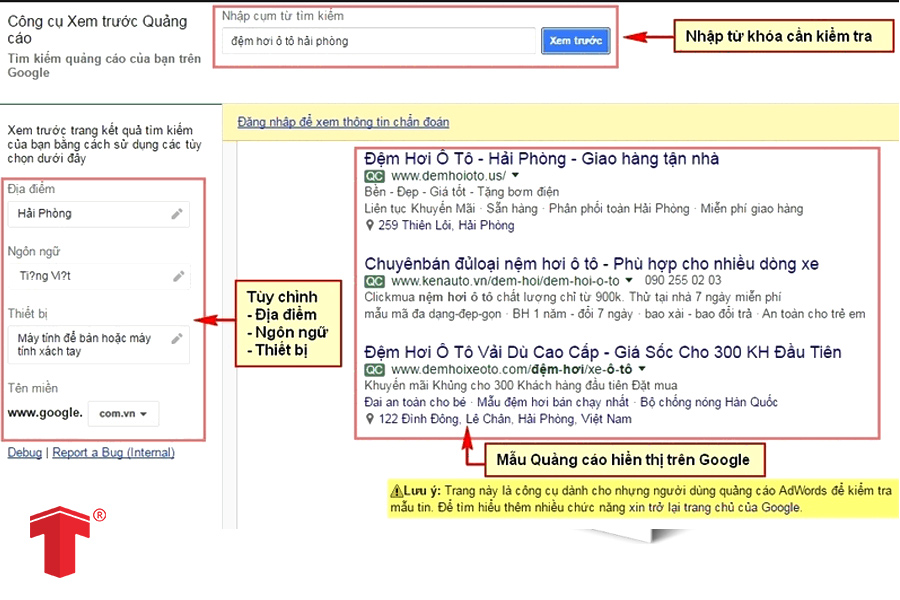
Task: Click Công cụ Xem trước Quảng cáo title
Action: click(x=97, y=30)
